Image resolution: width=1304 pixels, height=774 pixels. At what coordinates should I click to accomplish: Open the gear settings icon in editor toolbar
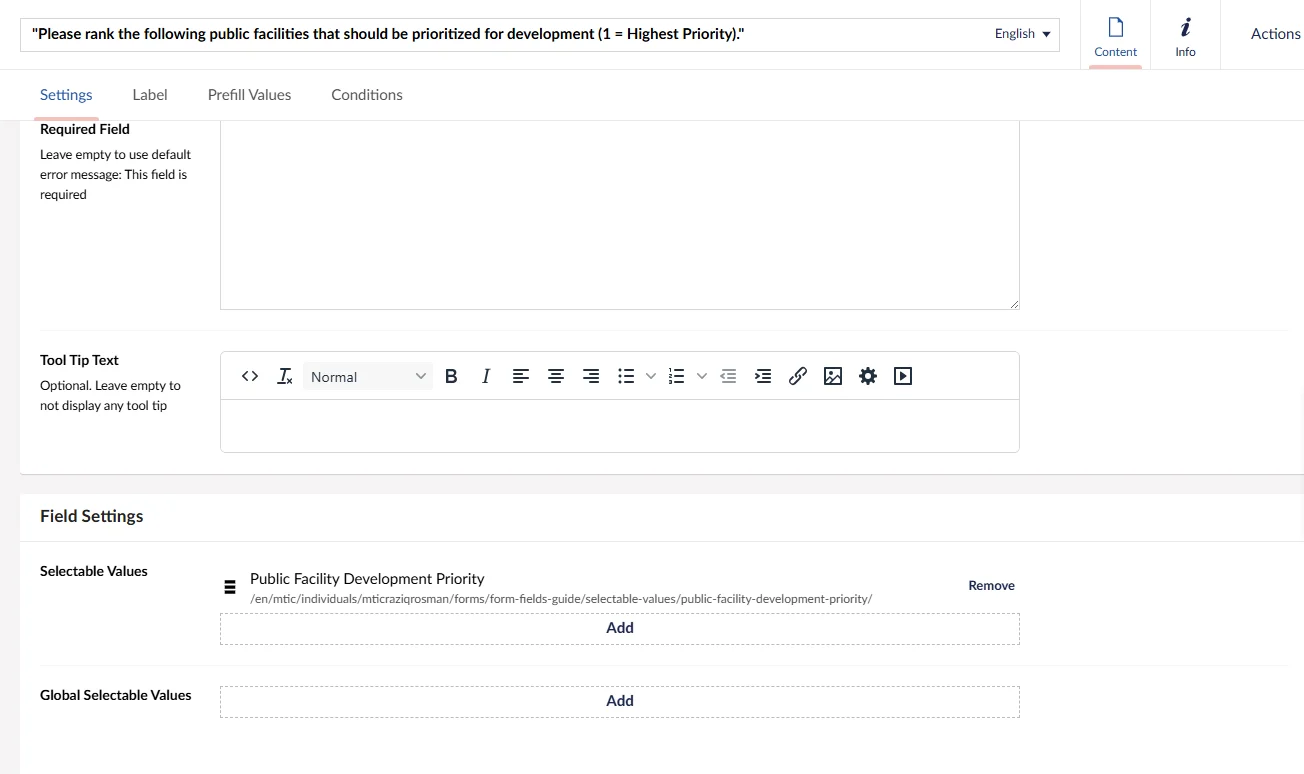point(868,376)
